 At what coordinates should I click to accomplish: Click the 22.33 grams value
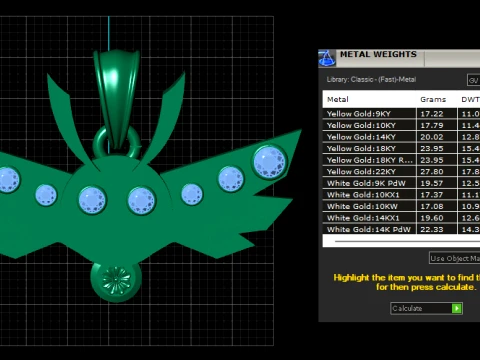click(432, 229)
